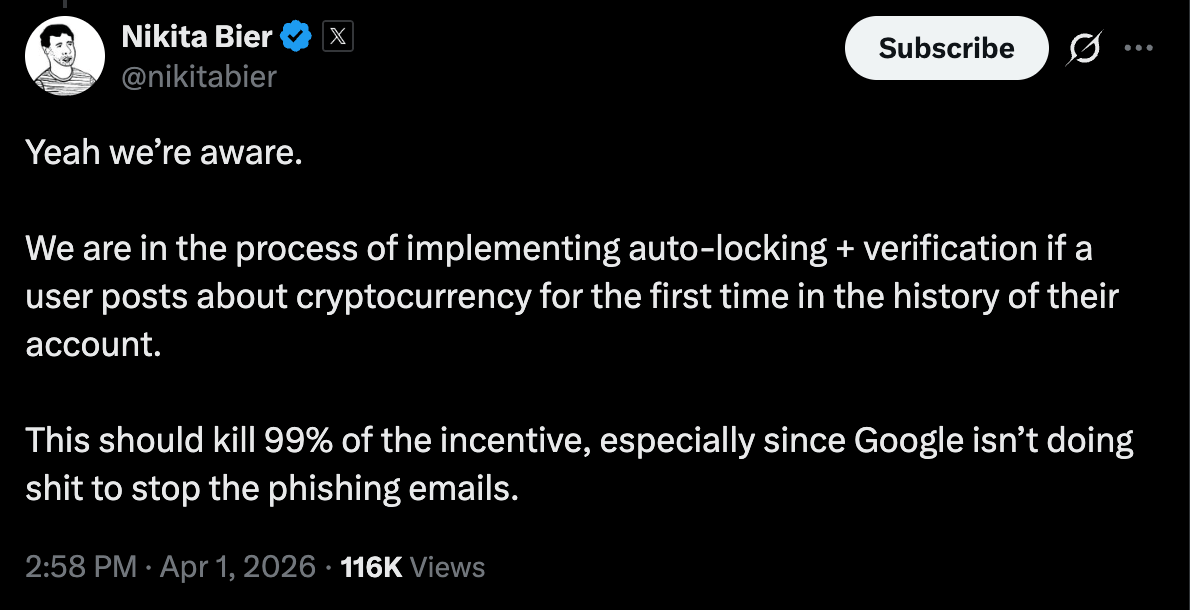
Task: Open the @nikitabier handle link
Action: pyautogui.click(x=198, y=76)
